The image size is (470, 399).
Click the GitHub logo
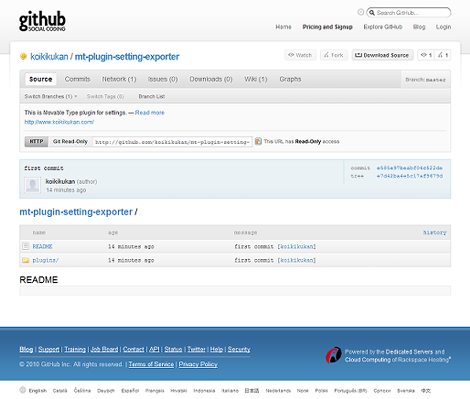tap(42, 21)
